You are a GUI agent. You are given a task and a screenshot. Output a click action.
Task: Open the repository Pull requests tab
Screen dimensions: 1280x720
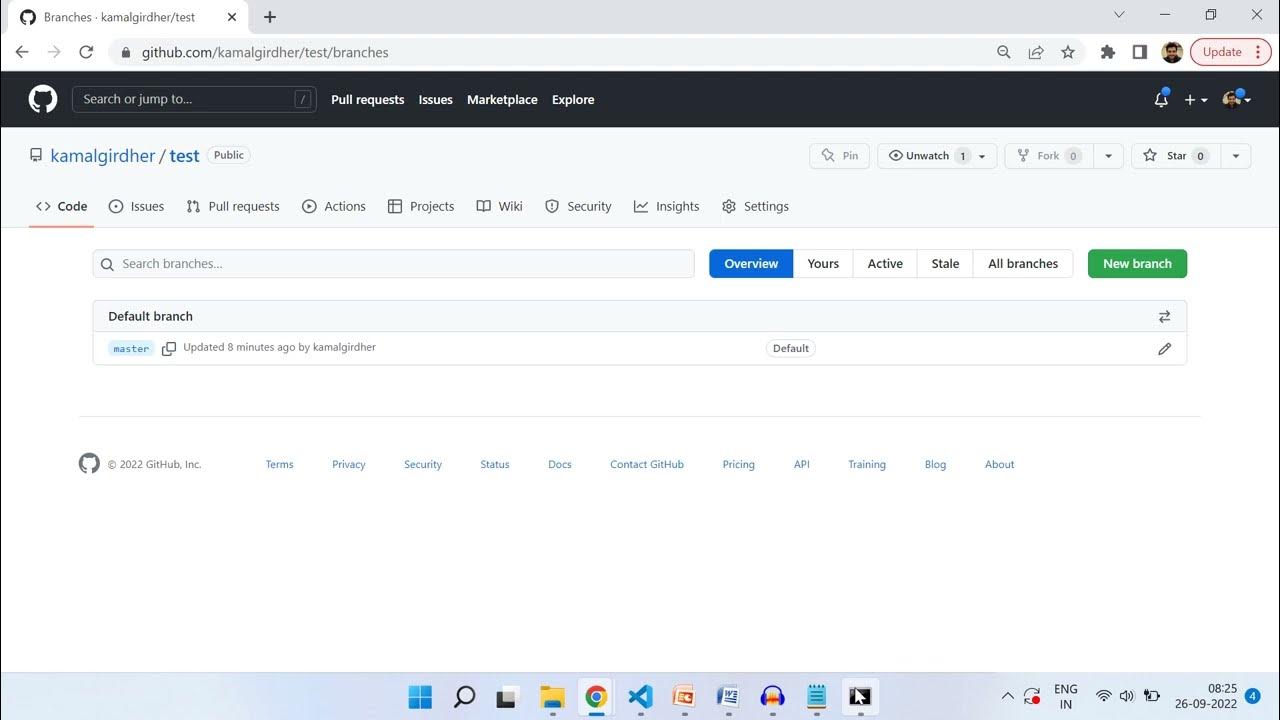(233, 206)
